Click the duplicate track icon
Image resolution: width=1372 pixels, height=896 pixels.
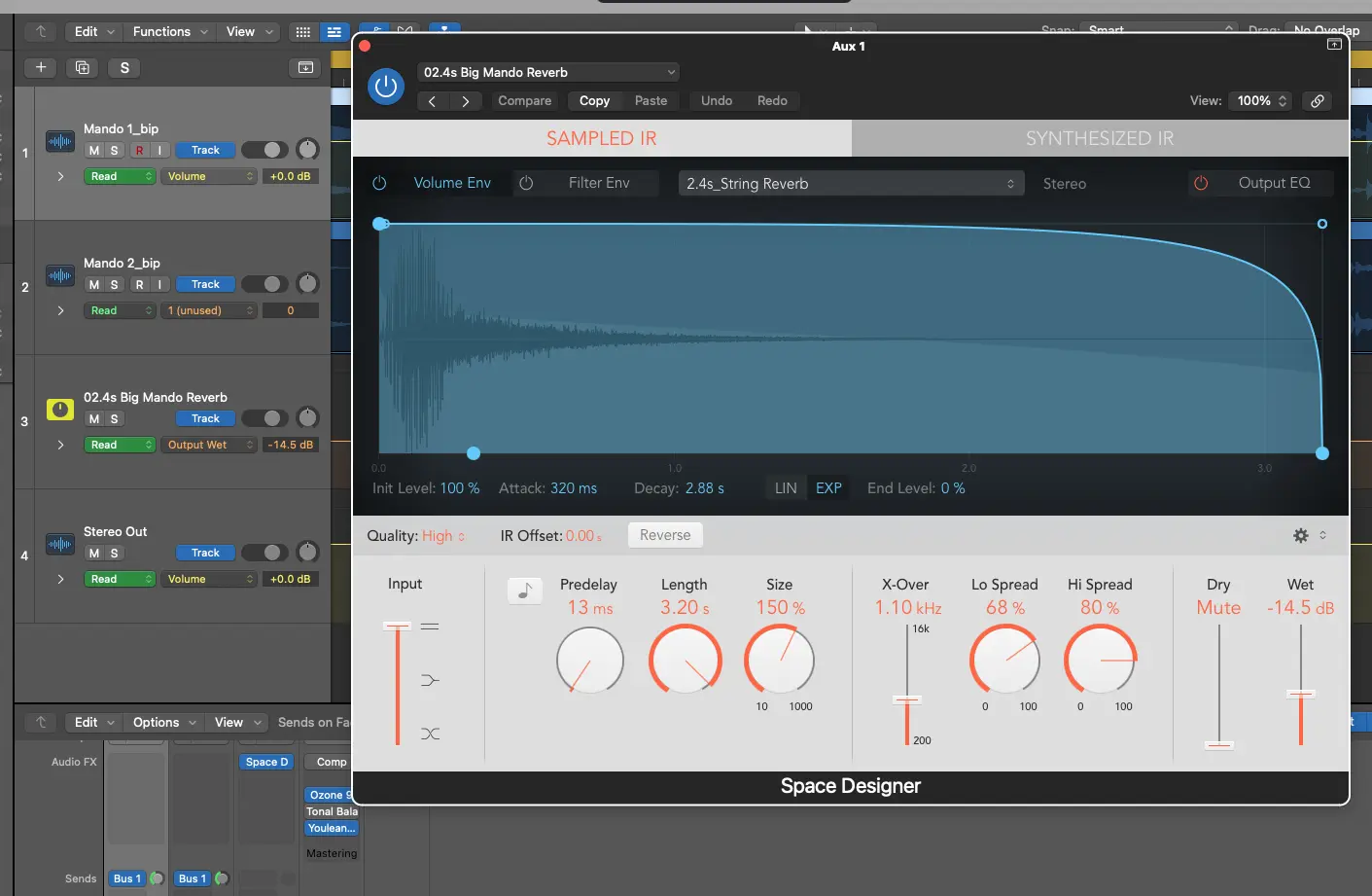(83, 67)
